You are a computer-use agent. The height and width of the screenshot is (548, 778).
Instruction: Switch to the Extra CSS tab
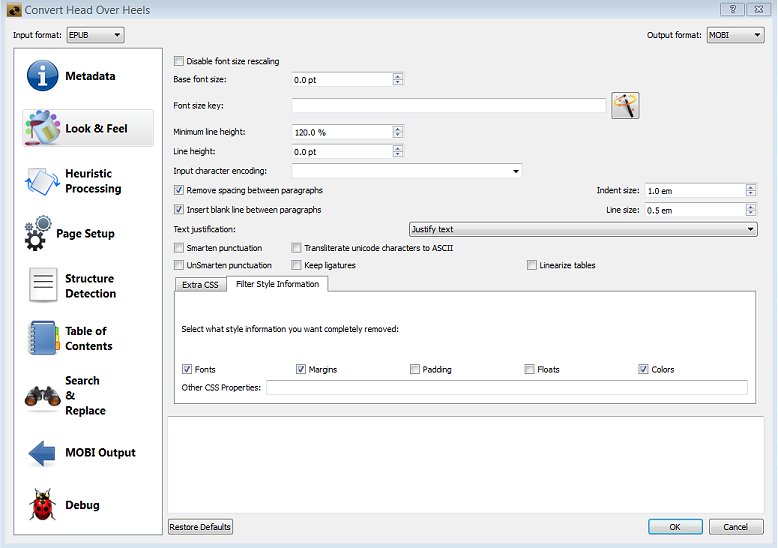[x=200, y=285]
